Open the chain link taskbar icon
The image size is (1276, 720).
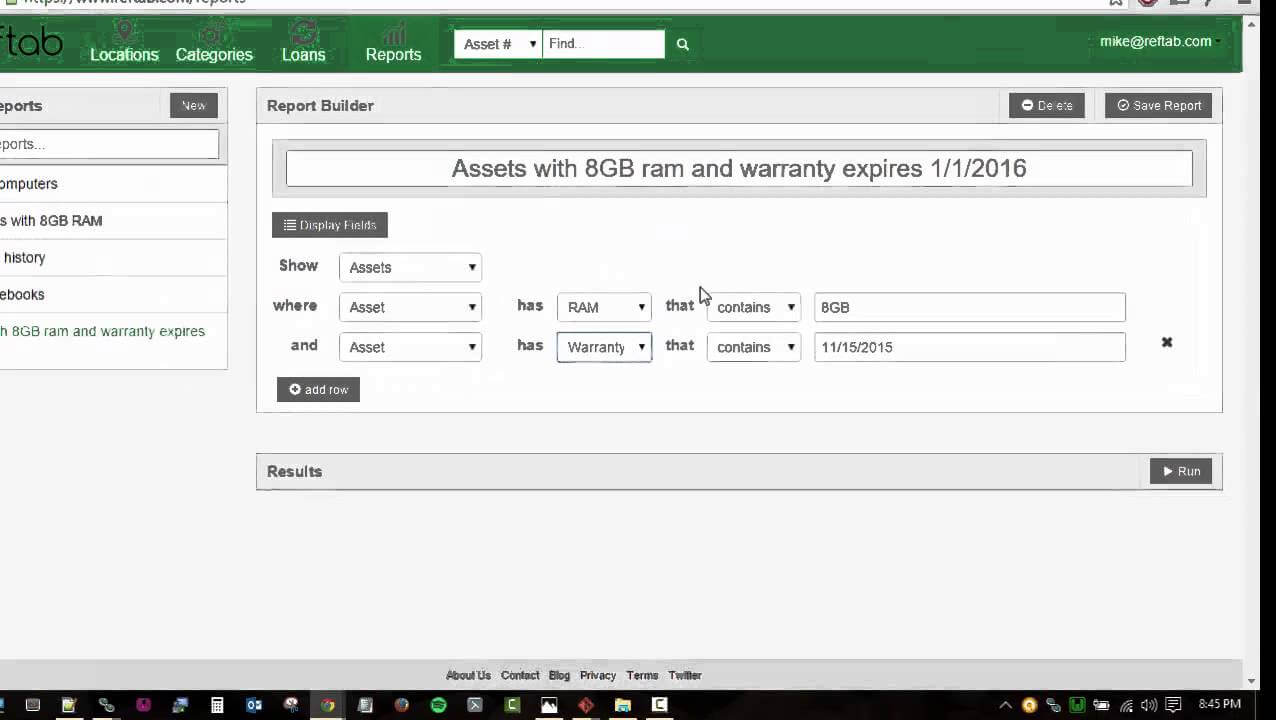click(x=106, y=705)
